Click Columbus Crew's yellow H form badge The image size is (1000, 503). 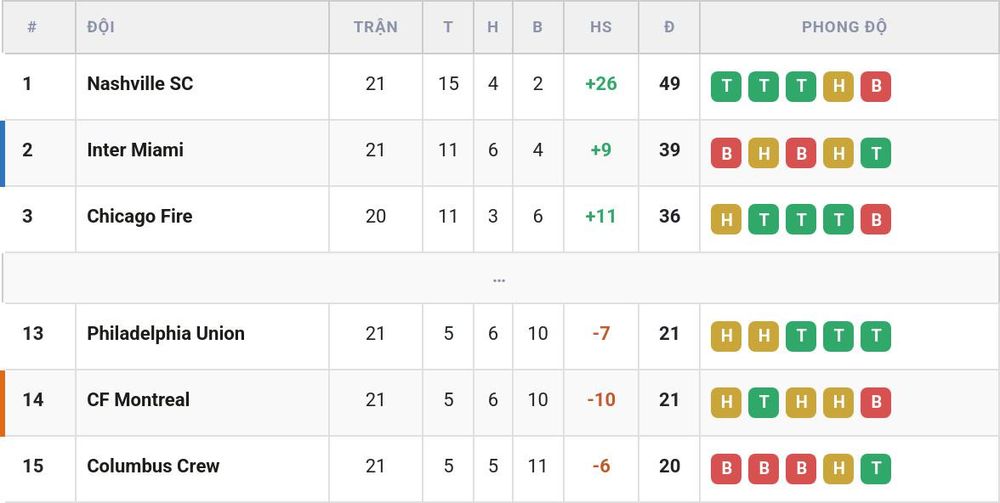(838, 469)
